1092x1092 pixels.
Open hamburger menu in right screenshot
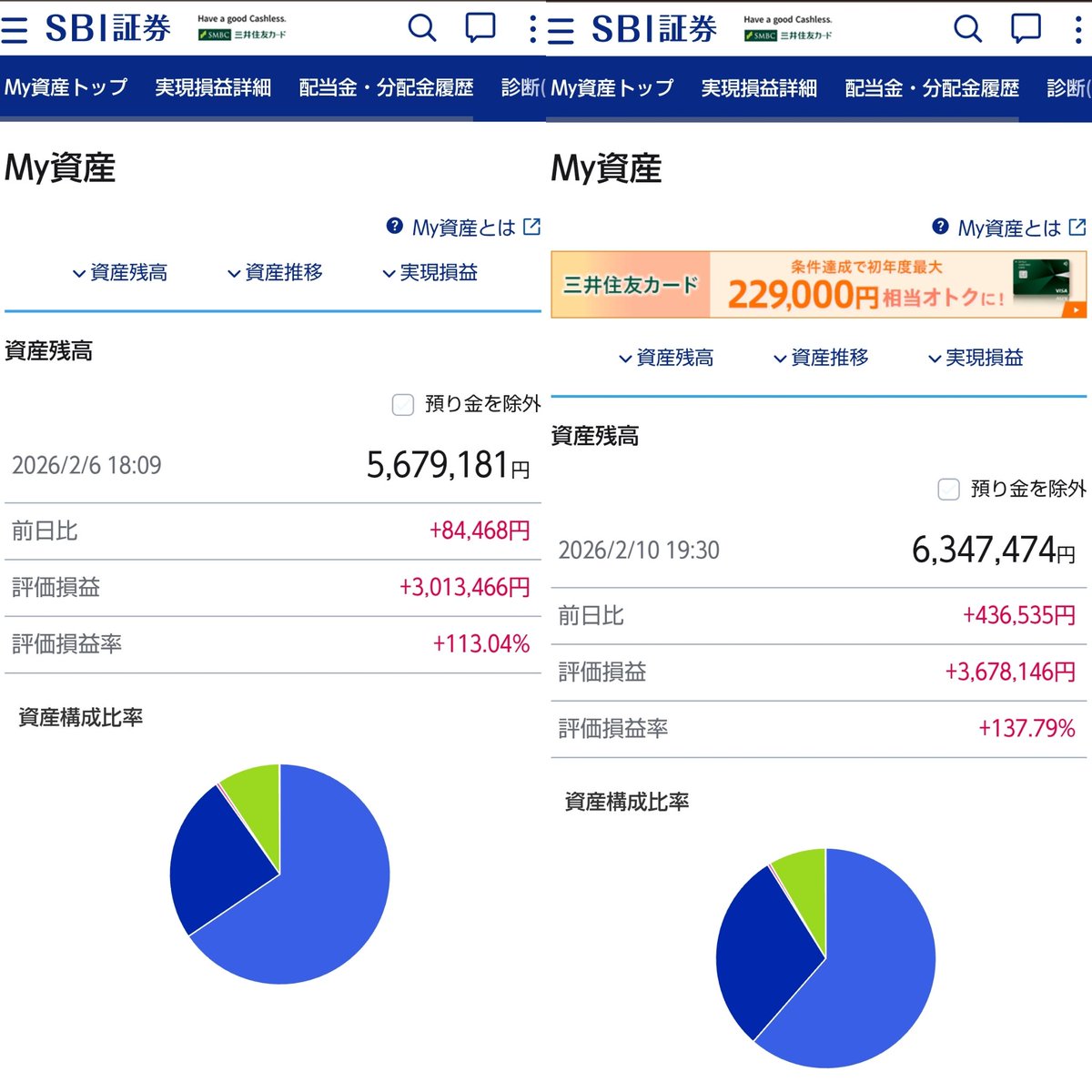point(561,31)
